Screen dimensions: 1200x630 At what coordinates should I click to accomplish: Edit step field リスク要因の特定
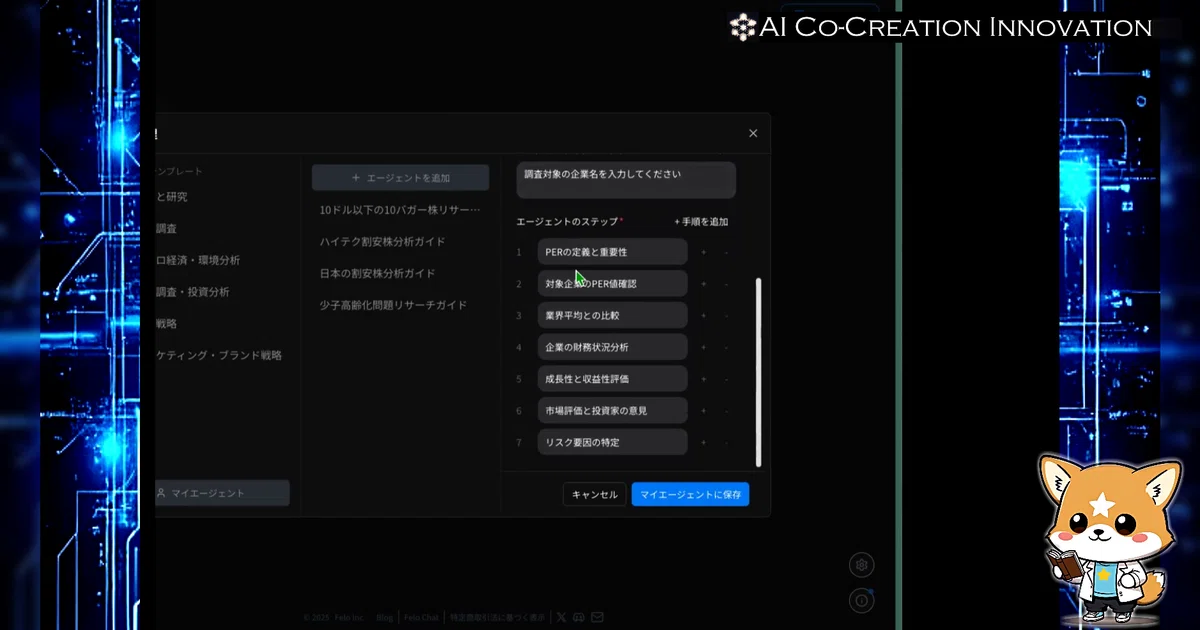click(x=612, y=442)
